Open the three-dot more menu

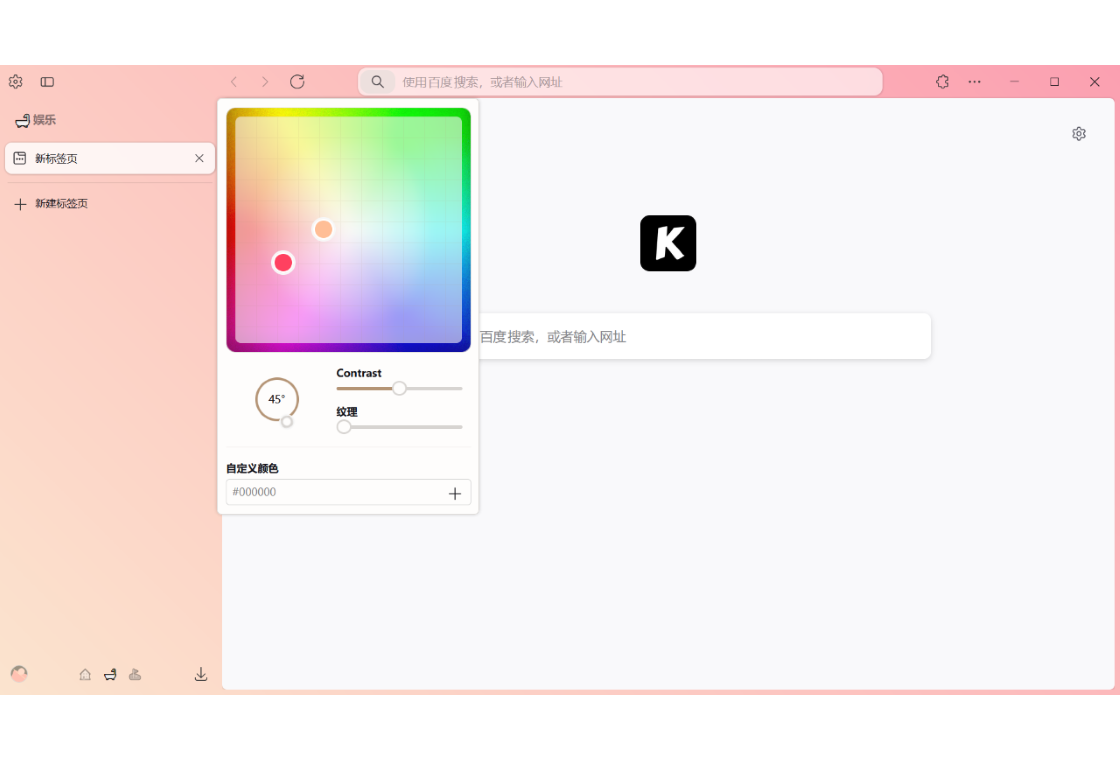pos(974,82)
